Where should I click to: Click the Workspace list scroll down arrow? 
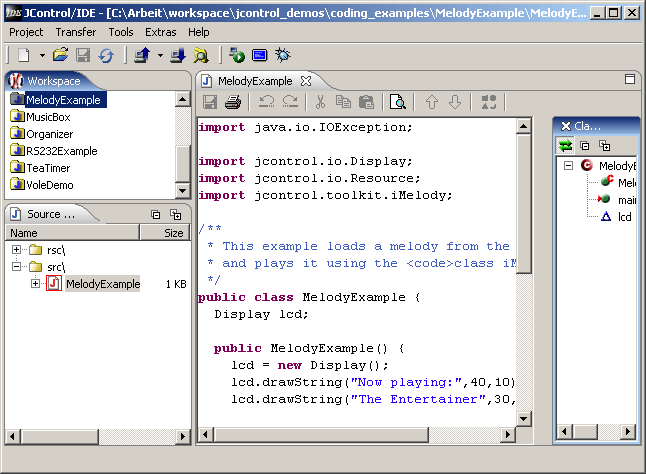182,190
